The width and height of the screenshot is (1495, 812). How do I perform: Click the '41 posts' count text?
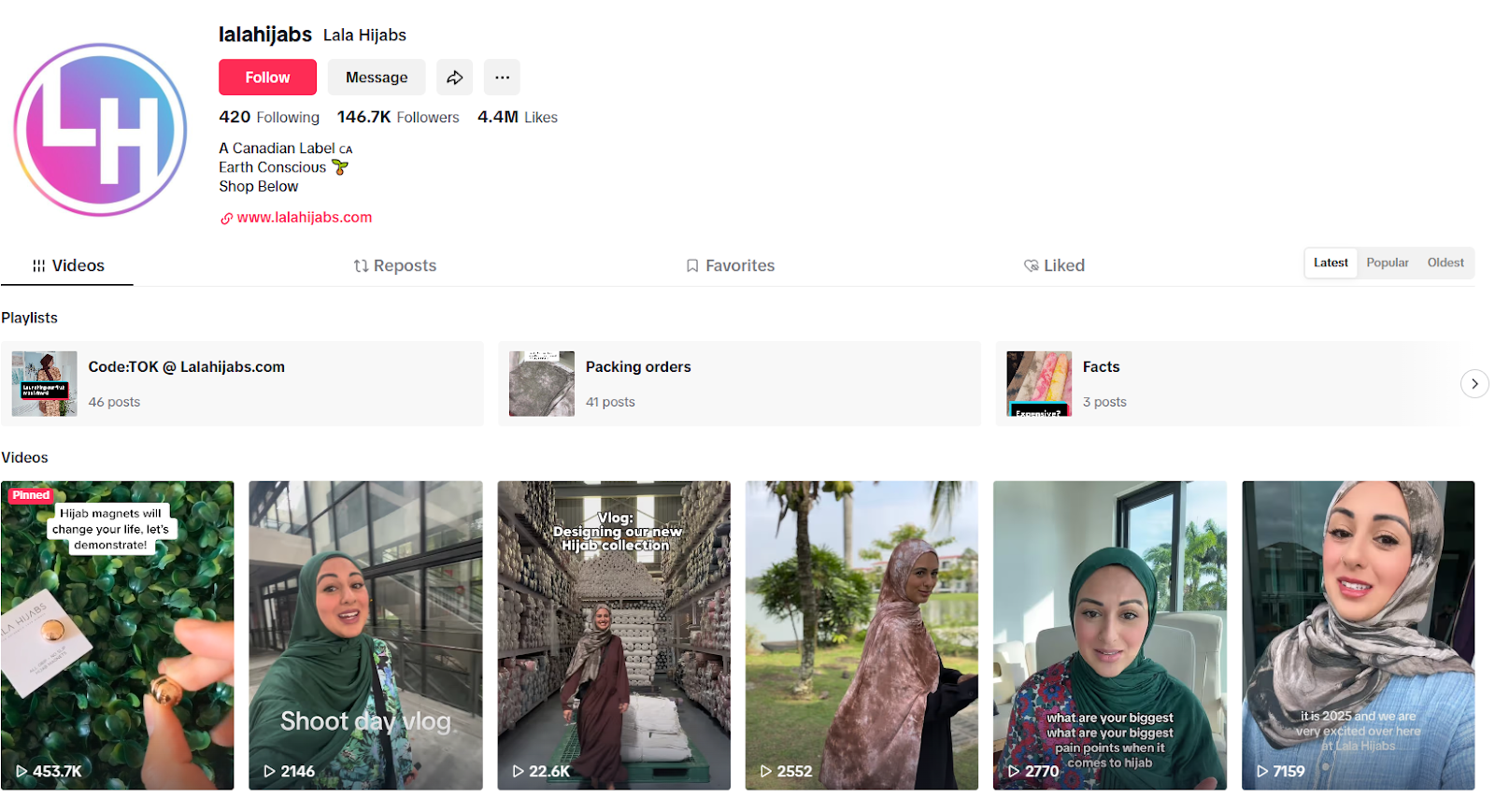point(610,403)
